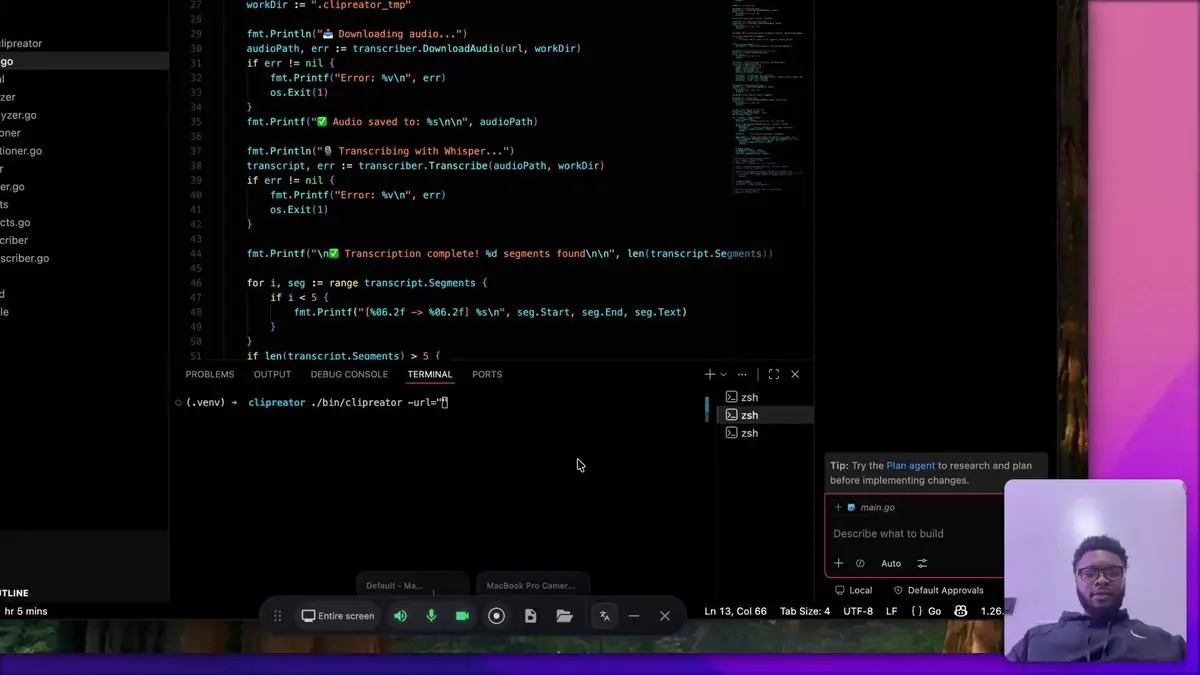This screenshot has width=1200, height=675.
Task: Open the terminal panel more actions ellipsis
Action: tap(742, 374)
